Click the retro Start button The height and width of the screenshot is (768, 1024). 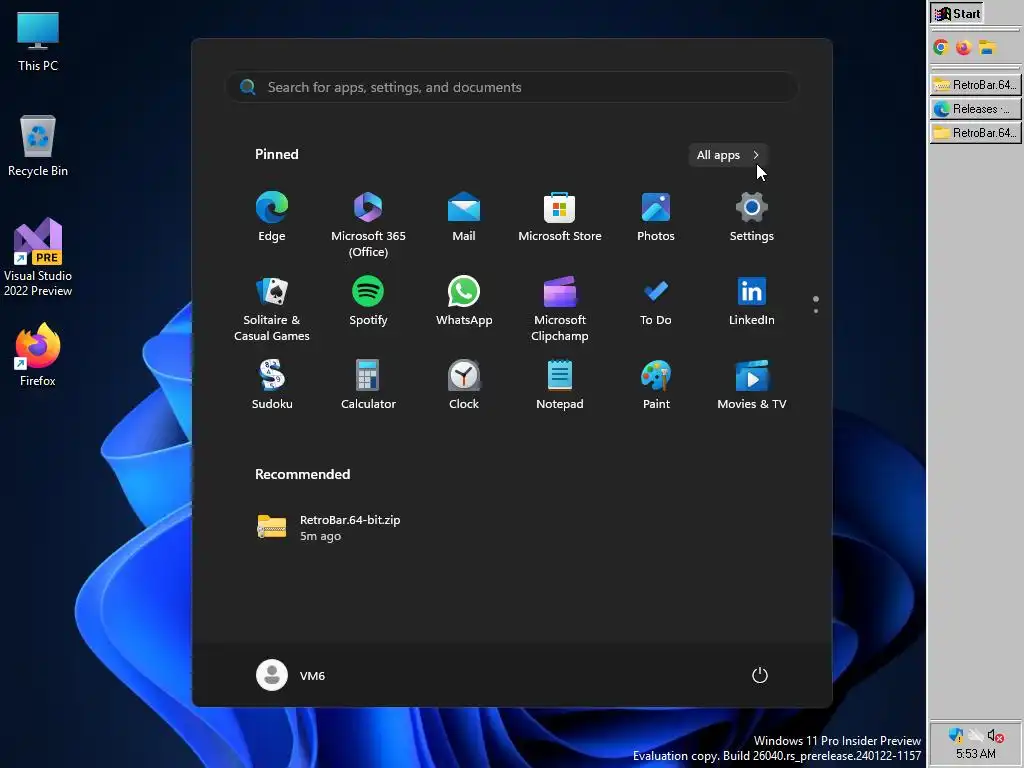click(x=957, y=14)
